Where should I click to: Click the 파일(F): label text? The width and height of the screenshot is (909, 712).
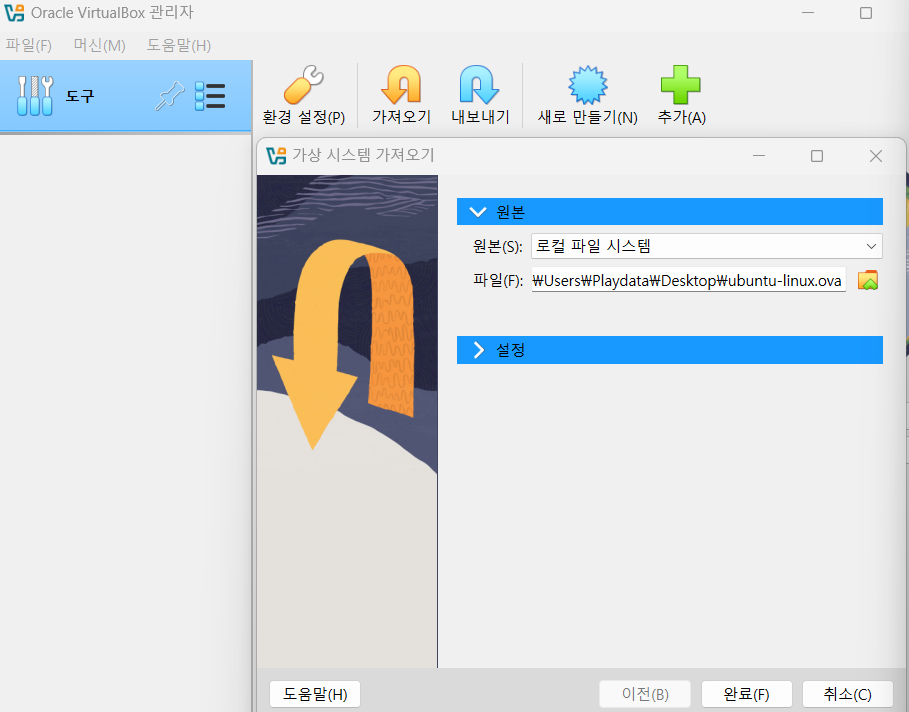point(497,281)
